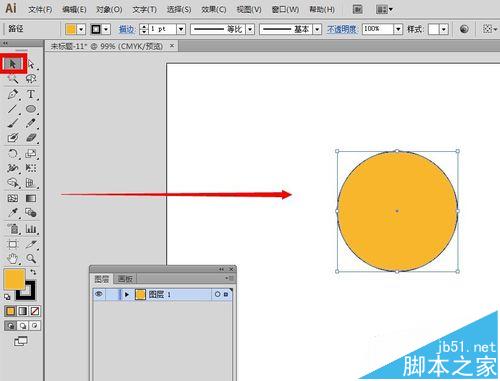This screenshot has width=500, height=381.
Task: Select the Paintbrush tool
Action: coord(13,123)
